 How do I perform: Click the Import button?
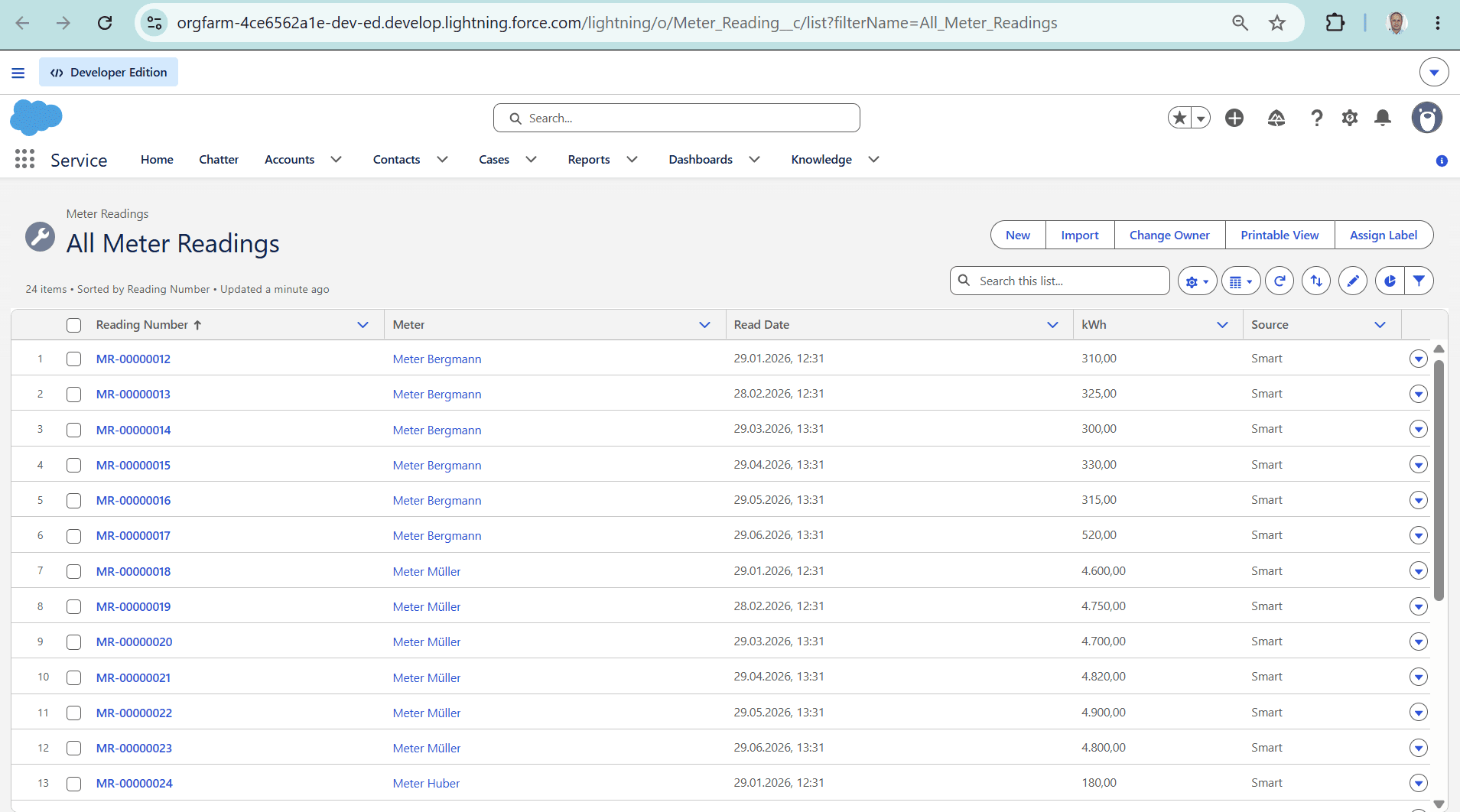pyautogui.click(x=1080, y=235)
